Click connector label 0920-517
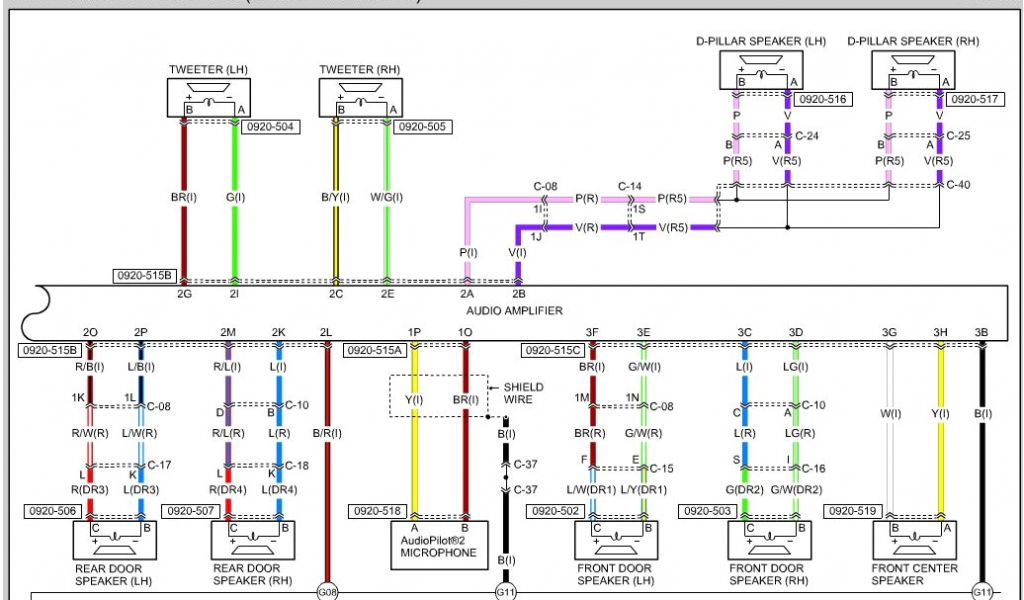The width and height of the screenshot is (1024, 600). pyautogui.click(x=975, y=99)
